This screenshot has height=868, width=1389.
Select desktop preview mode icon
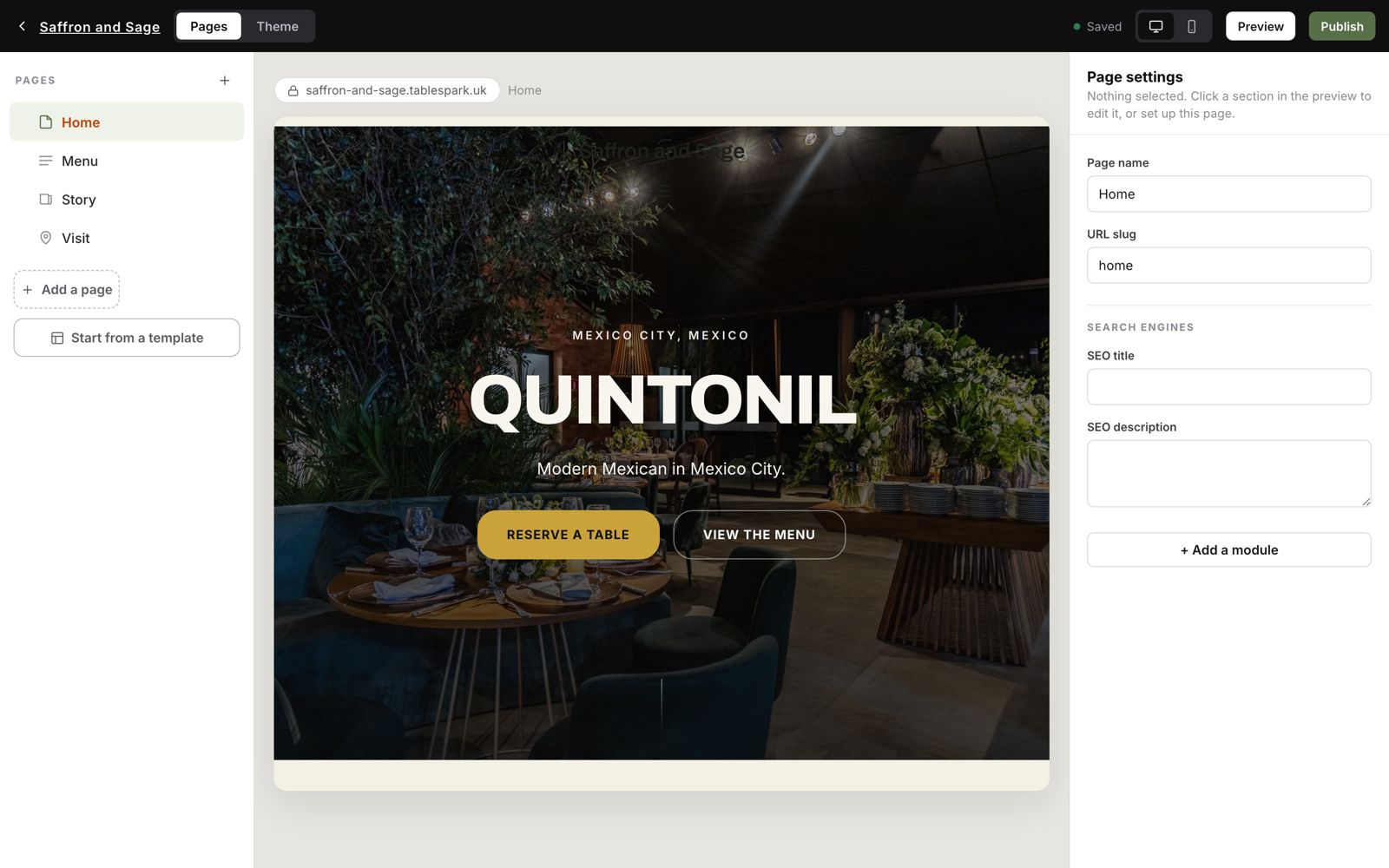pyautogui.click(x=1155, y=26)
